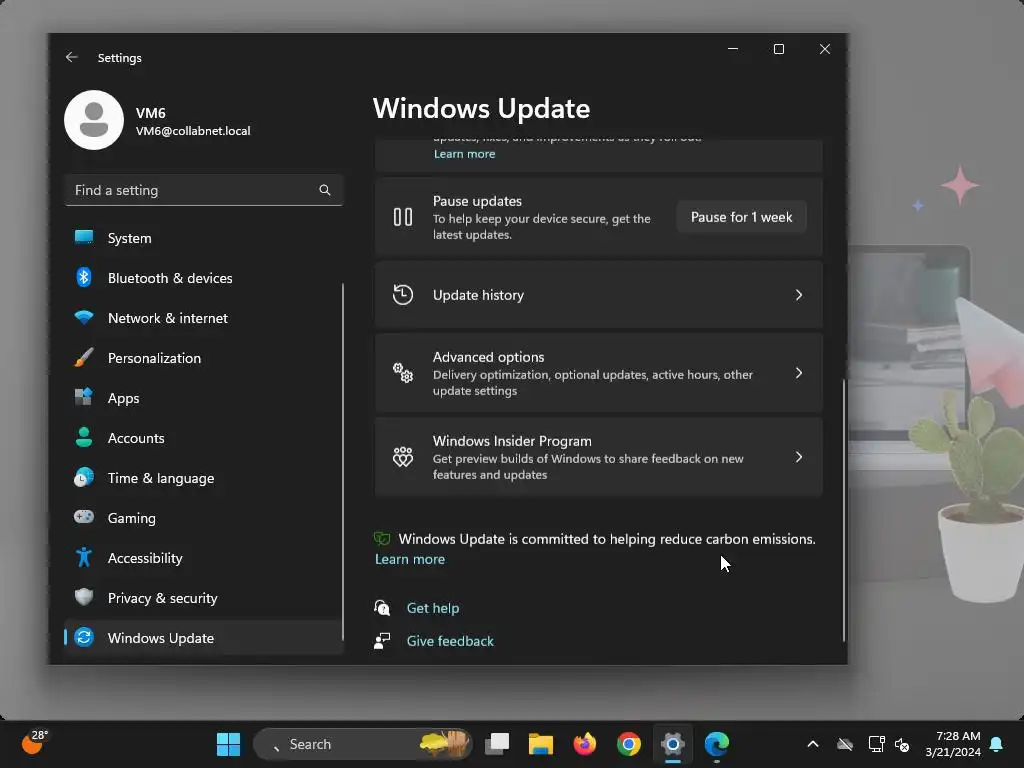Viewport: 1024px width, 768px height.
Task: Click the Time & language globe icon
Action: click(84, 477)
